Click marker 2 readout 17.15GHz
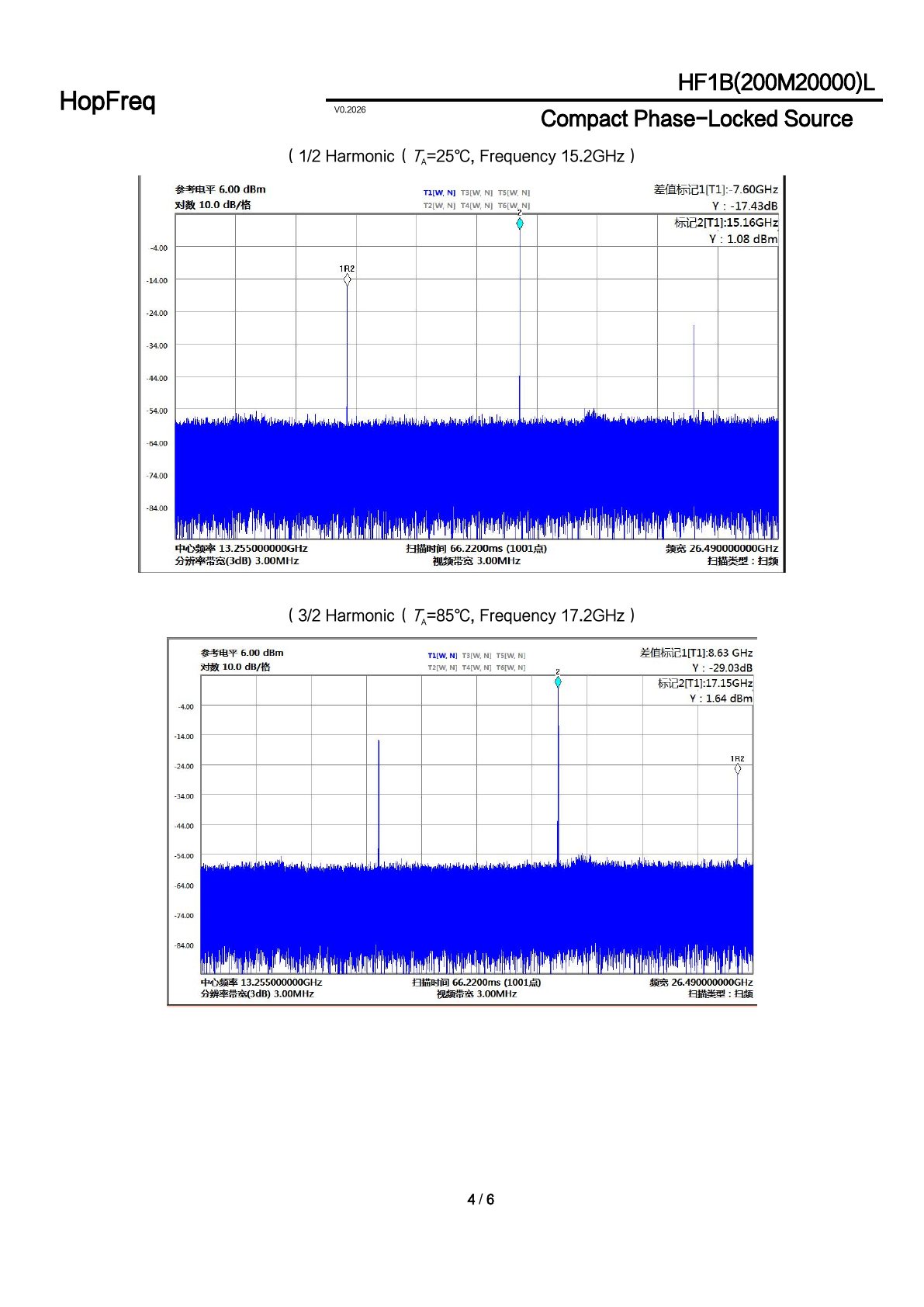 (705, 684)
